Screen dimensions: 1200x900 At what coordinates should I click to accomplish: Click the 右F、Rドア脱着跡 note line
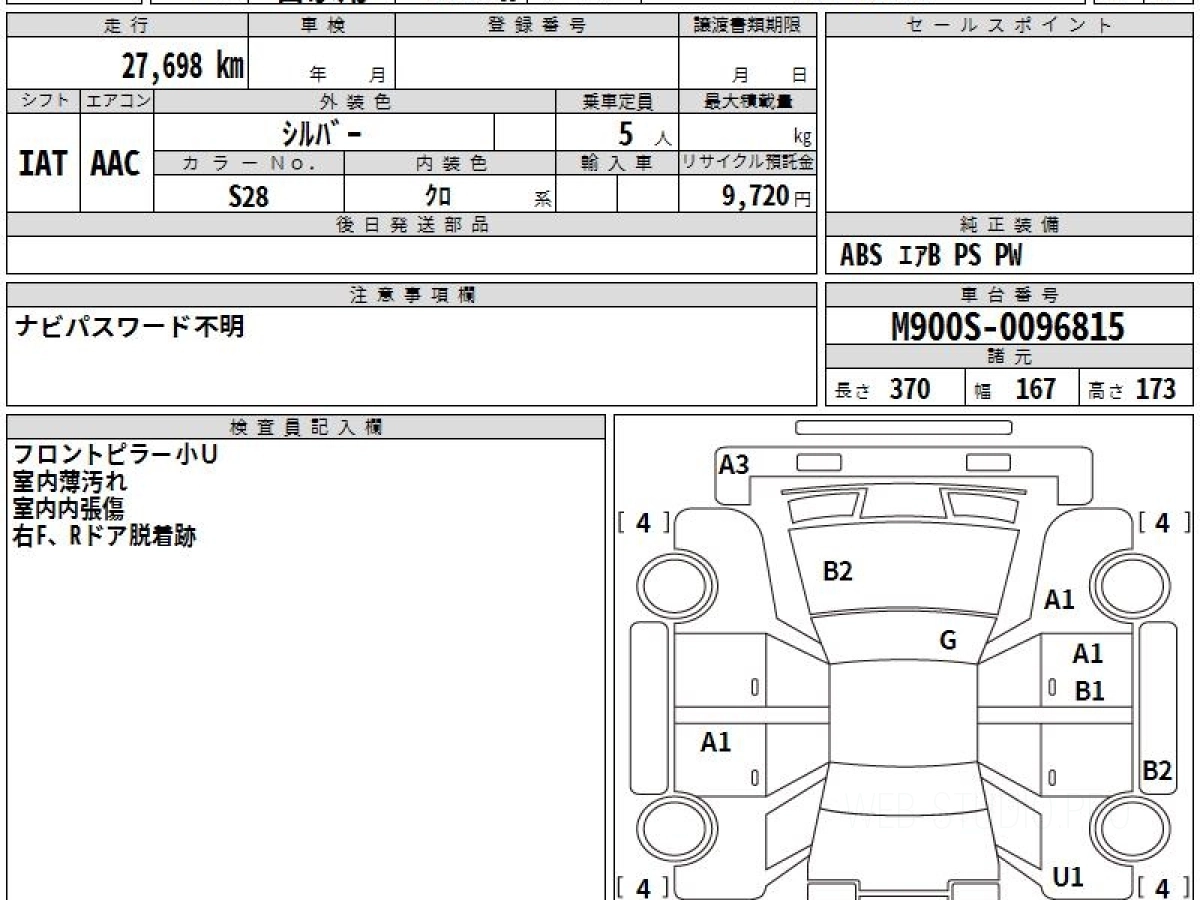[104, 536]
